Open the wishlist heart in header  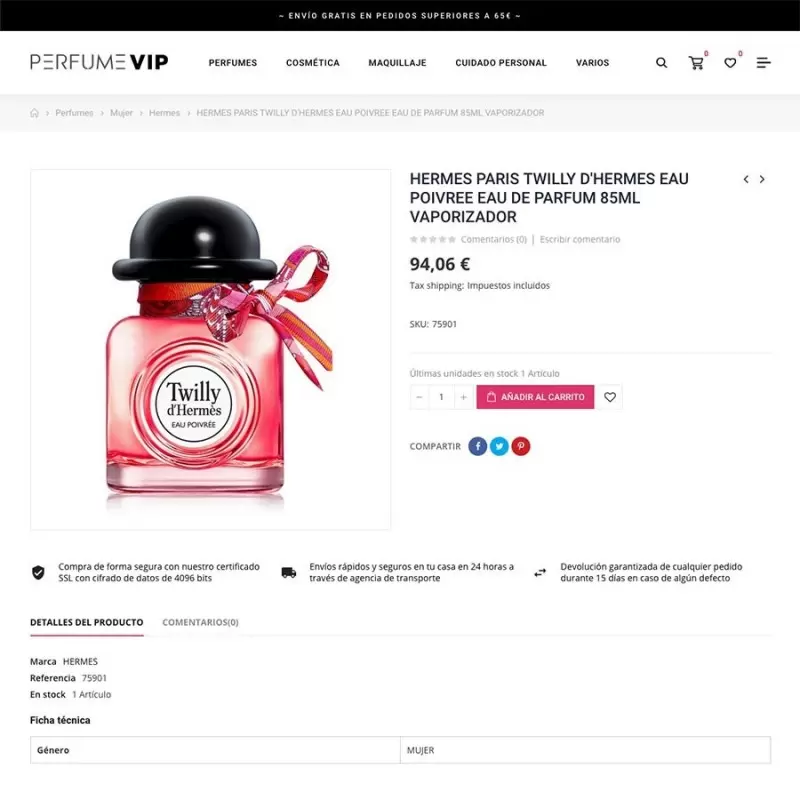tap(730, 63)
